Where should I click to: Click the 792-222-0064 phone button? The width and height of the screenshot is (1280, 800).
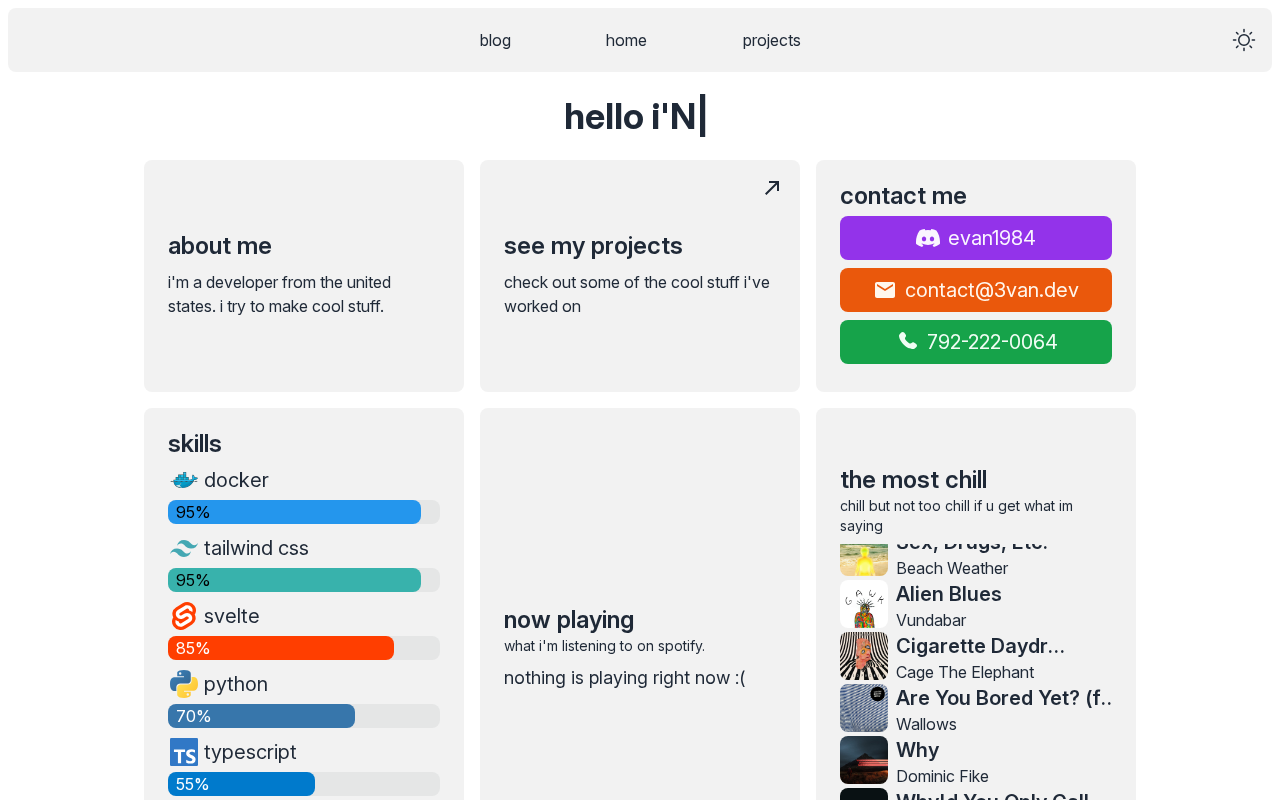point(975,342)
